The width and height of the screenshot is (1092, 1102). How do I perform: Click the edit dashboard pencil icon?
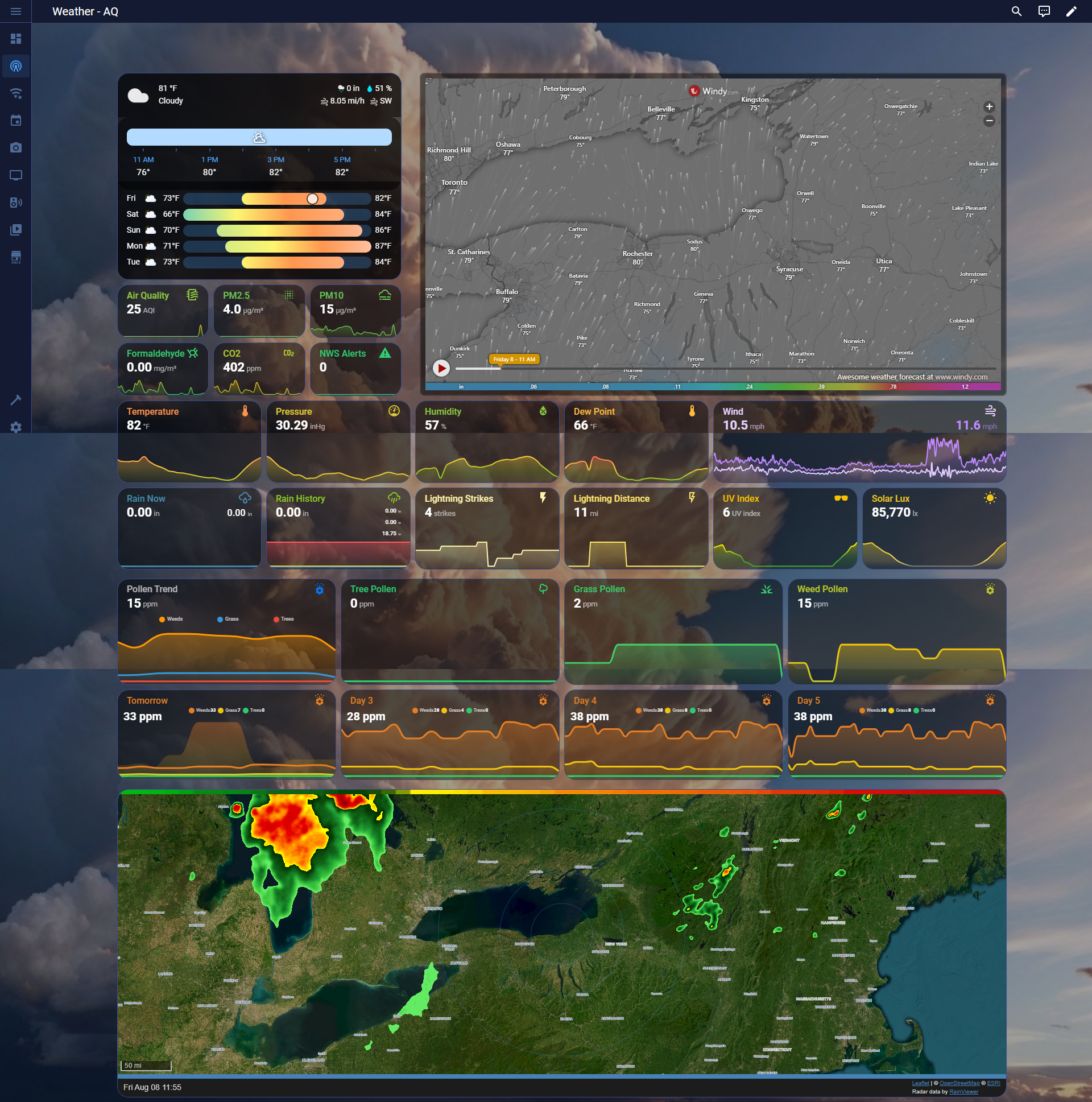[x=1072, y=11]
